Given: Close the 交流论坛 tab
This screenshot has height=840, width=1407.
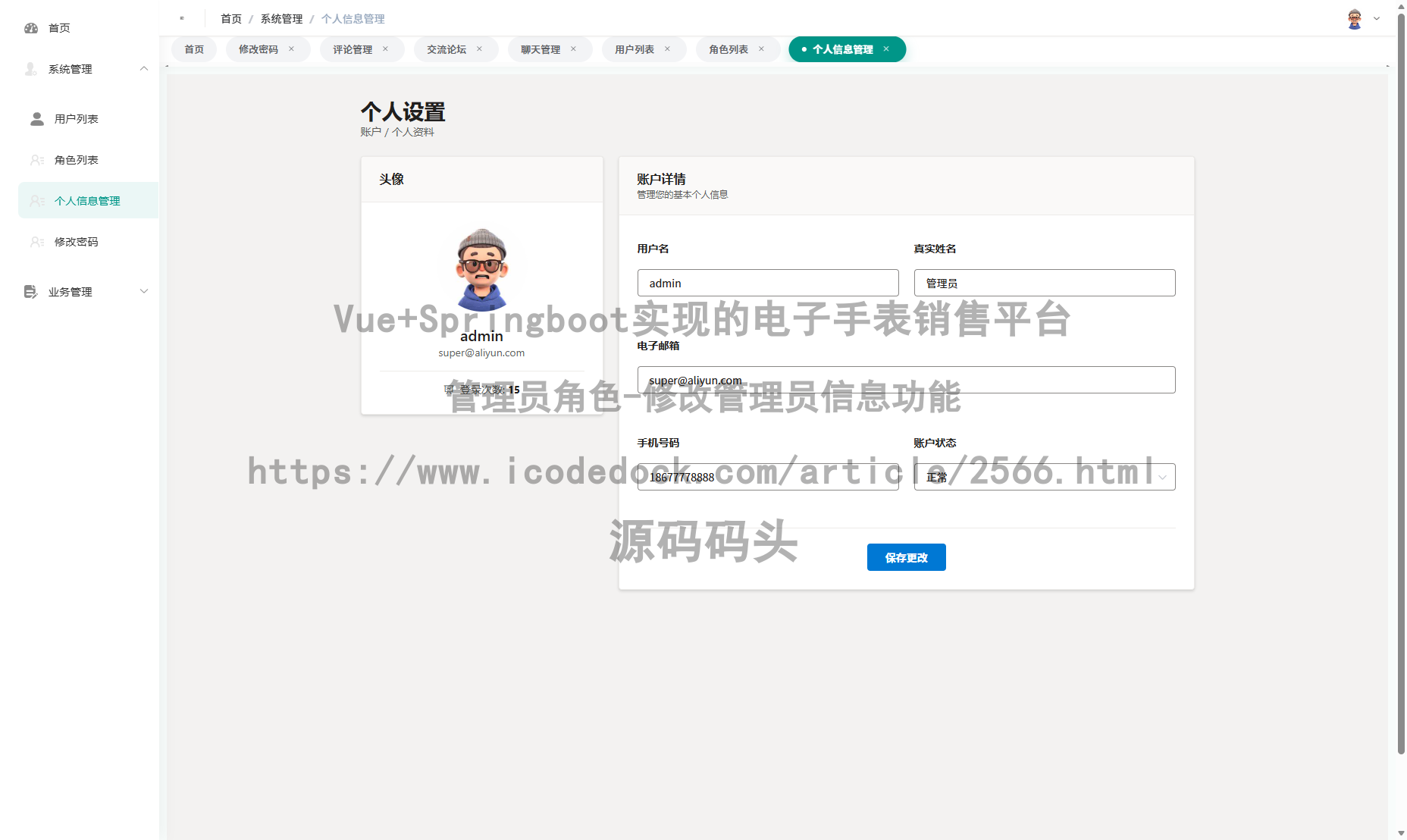Looking at the screenshot, I should [x=479, y=49].
